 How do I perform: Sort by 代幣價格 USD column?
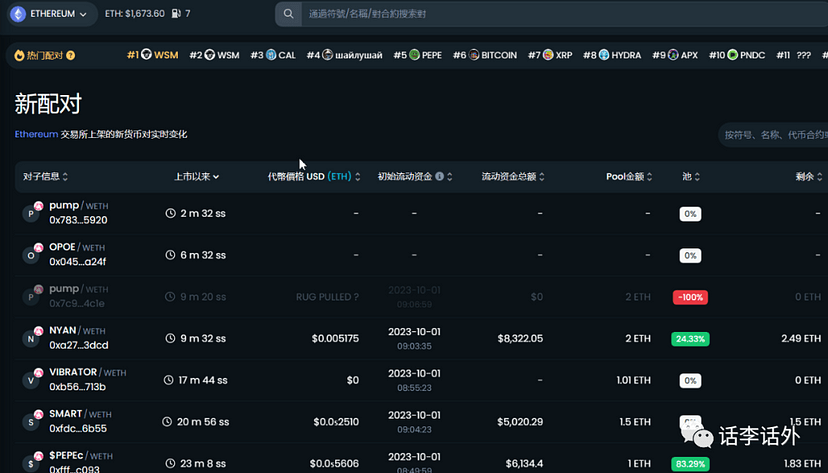coord(314,176)
